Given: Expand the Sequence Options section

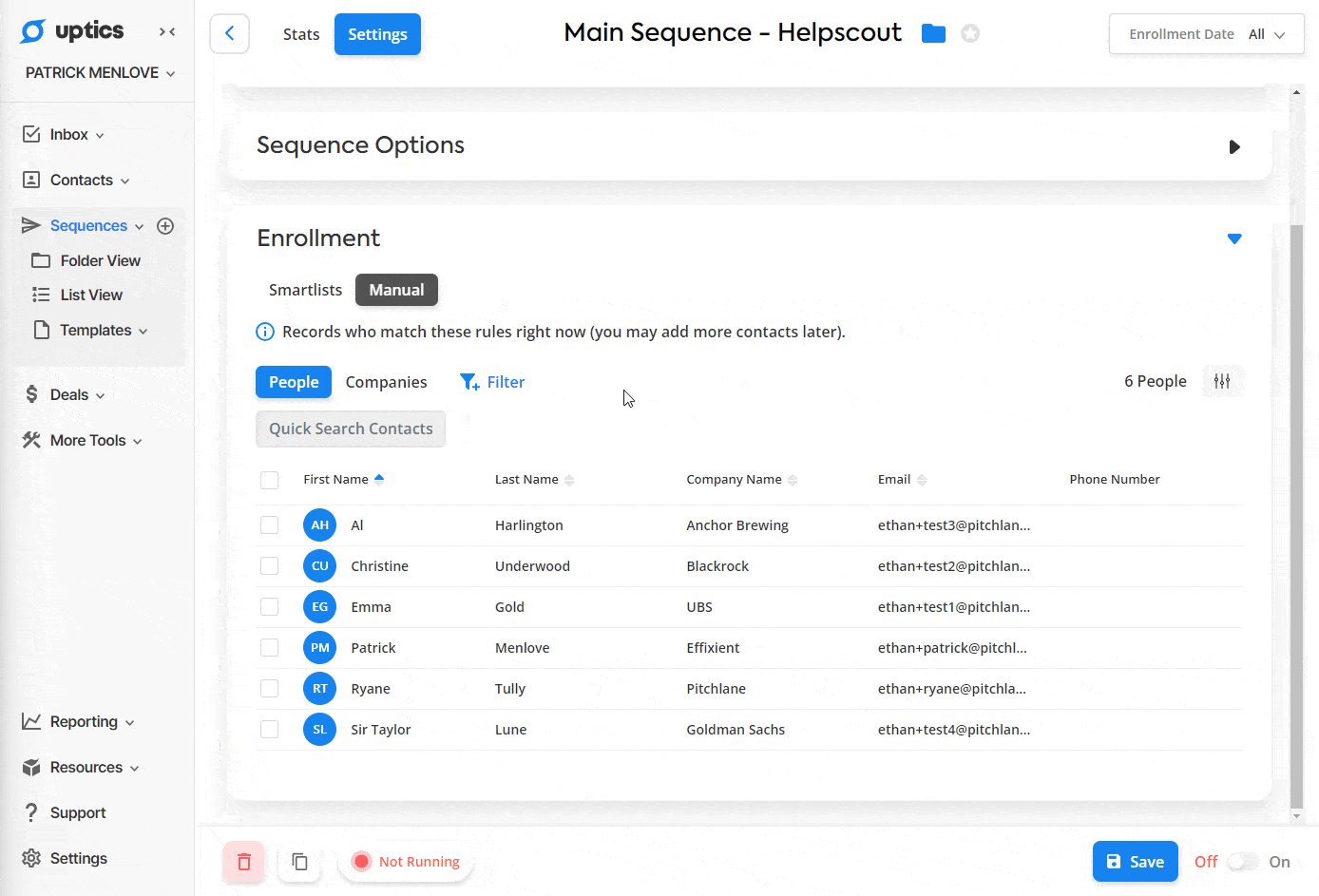Looking at the screenshot, I should tap(1234, 147).
